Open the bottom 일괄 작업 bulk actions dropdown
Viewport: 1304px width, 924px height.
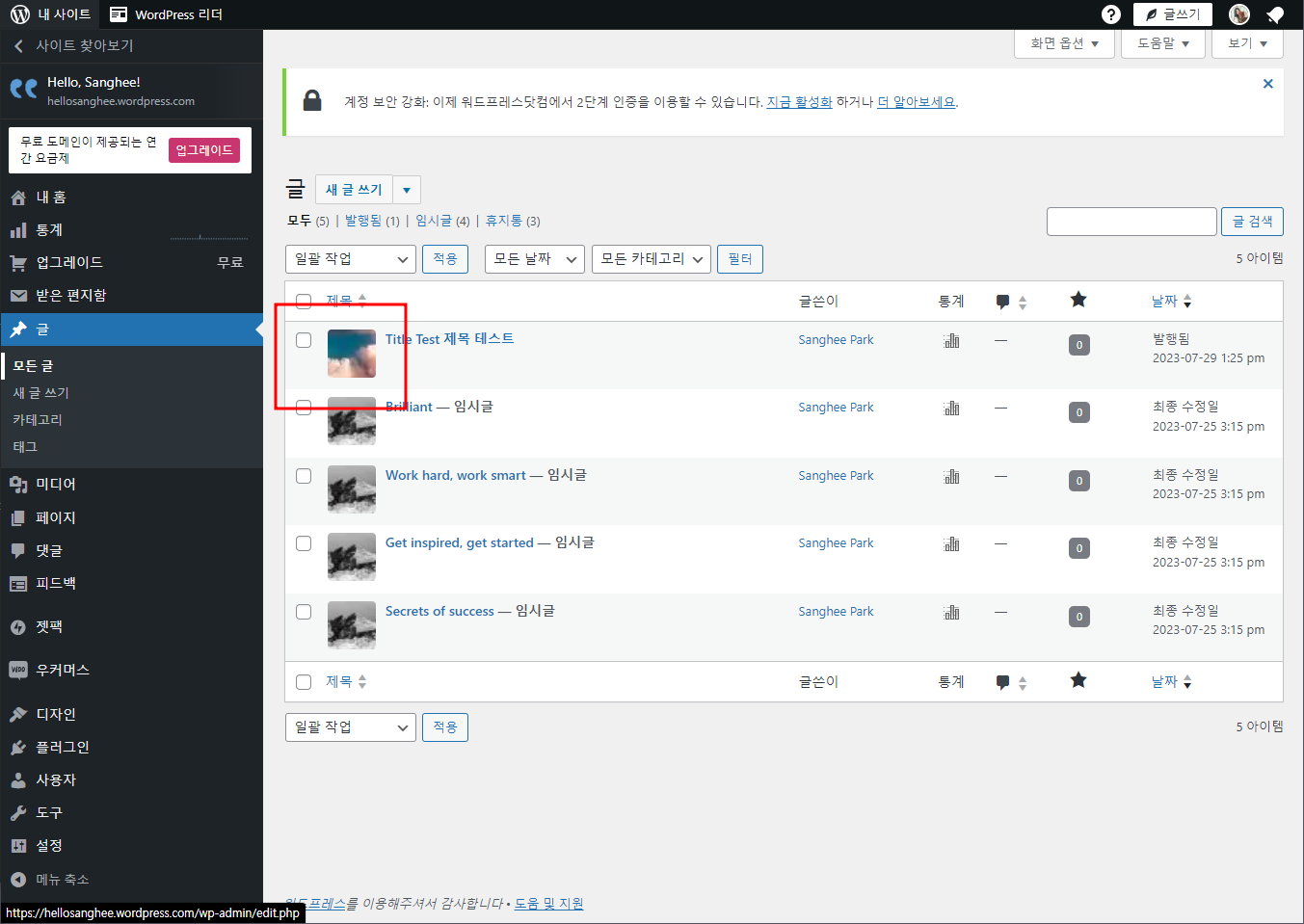click(x=351, y=727)
